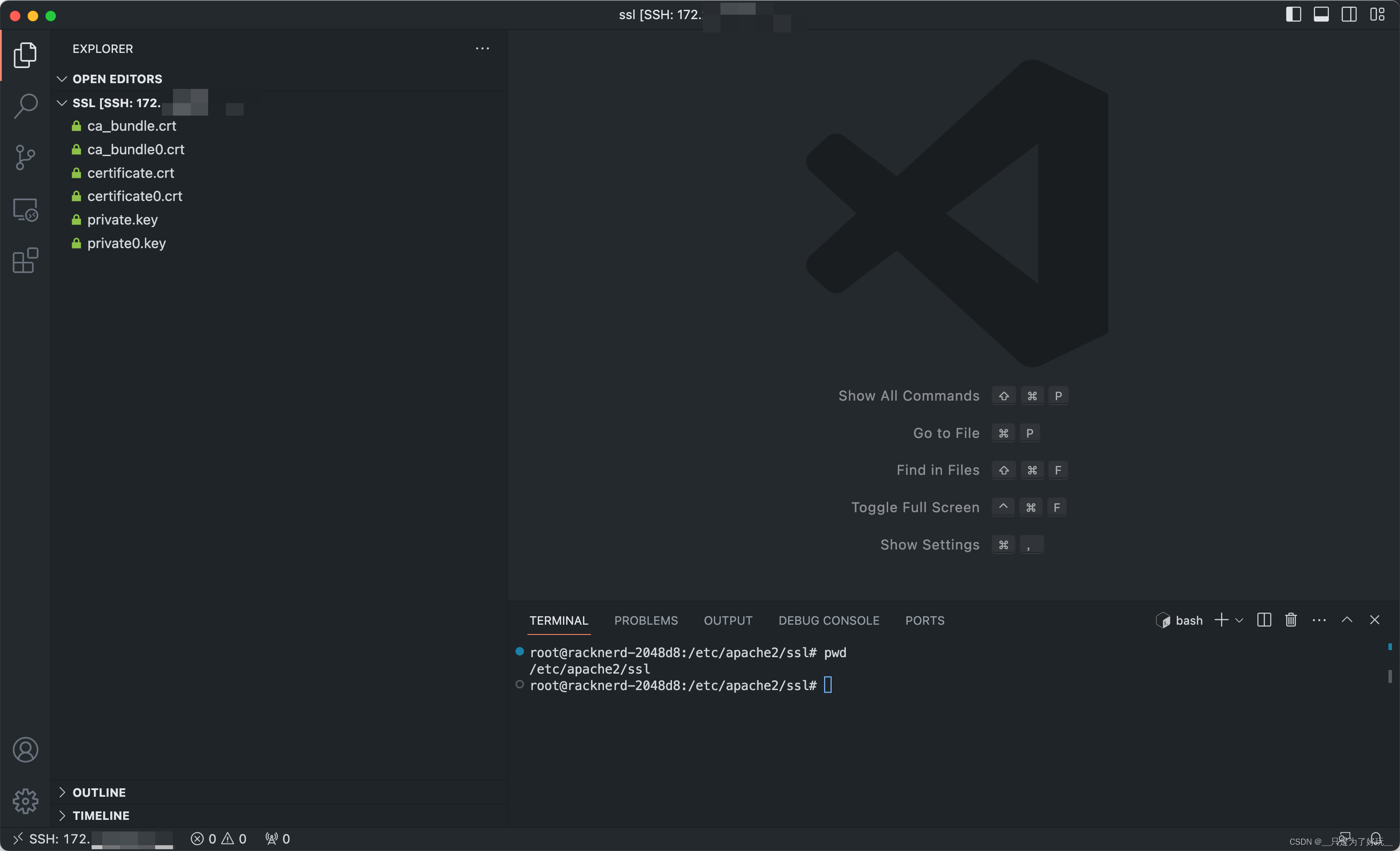This screenshot has height=851, width=1400.
Task: Click the Find in Files hint
Action: (937, 470)
